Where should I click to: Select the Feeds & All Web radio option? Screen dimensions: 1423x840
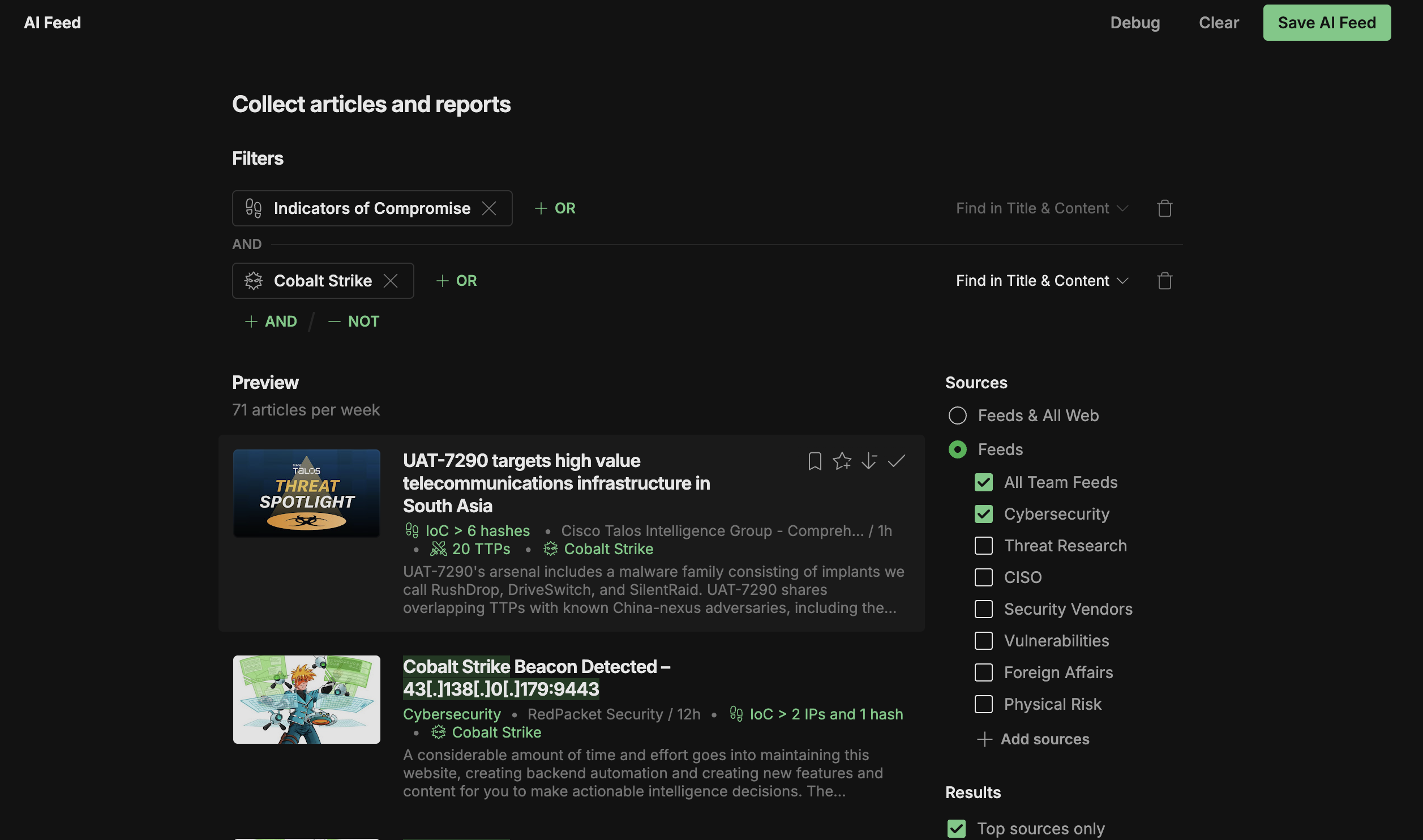(x=958, y=415)
